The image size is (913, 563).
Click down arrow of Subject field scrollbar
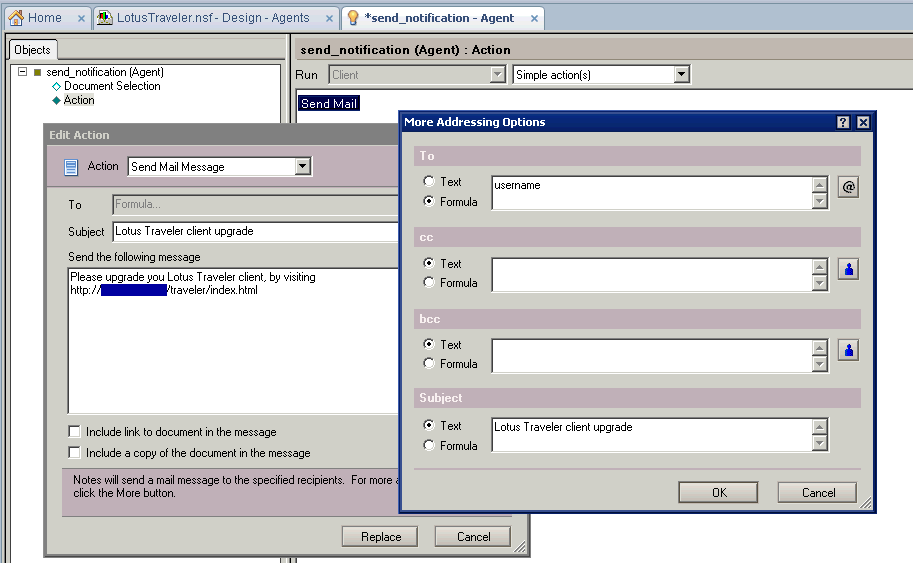coord(819,442)
